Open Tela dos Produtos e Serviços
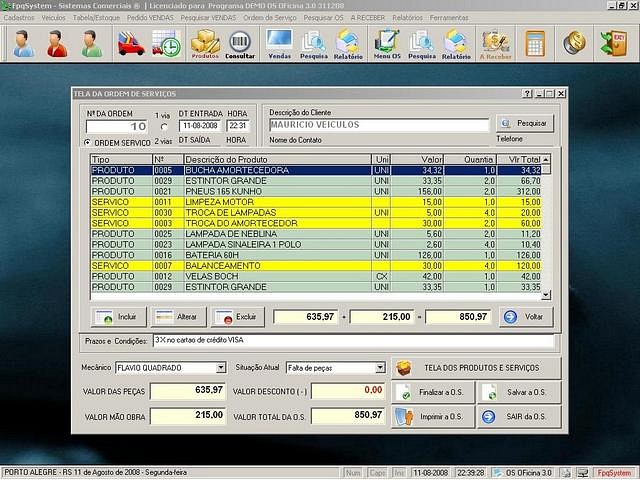The height and width of the screenshot is (480, 640). pyautogui.click(x=476, y=368)
